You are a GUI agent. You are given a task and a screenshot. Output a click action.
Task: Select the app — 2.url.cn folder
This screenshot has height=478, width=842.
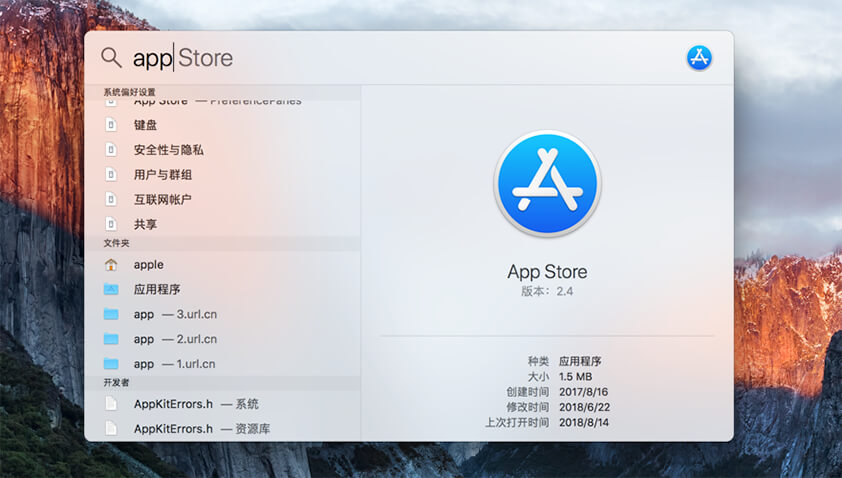tap(222, 339)
